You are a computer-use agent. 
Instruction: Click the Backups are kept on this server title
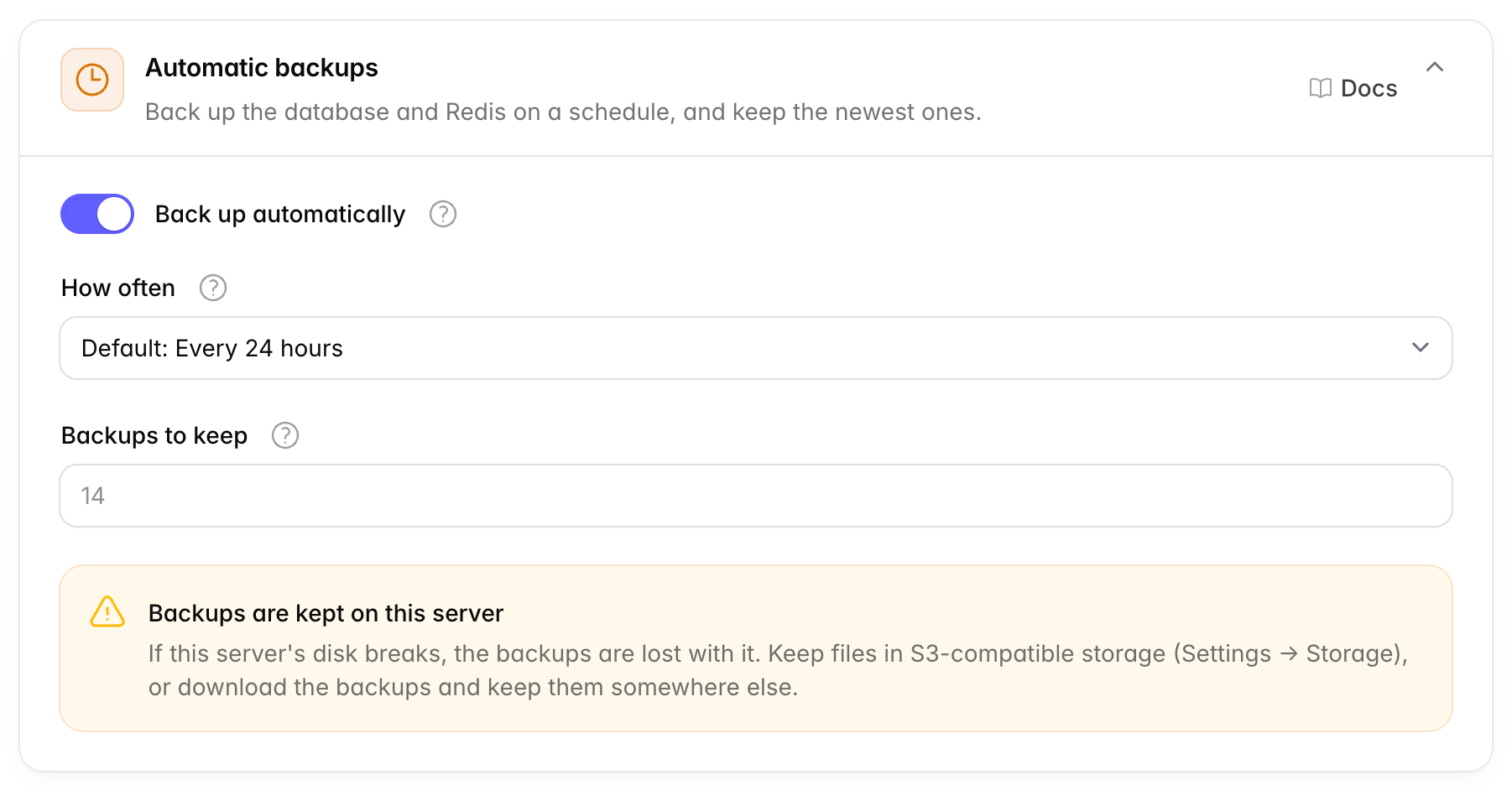point(326,613)
